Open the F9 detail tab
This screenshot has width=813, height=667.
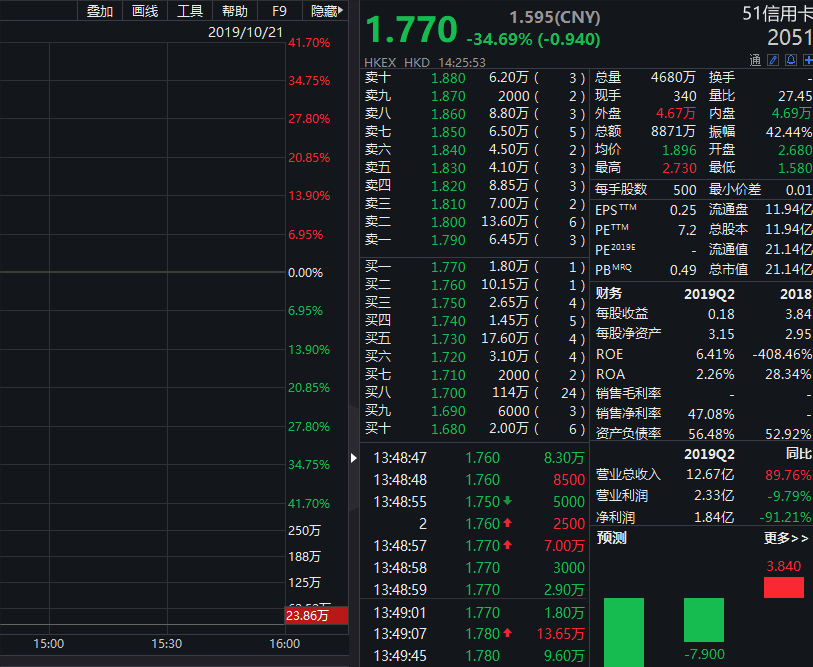pyautogui.click(x=279, y=11)
